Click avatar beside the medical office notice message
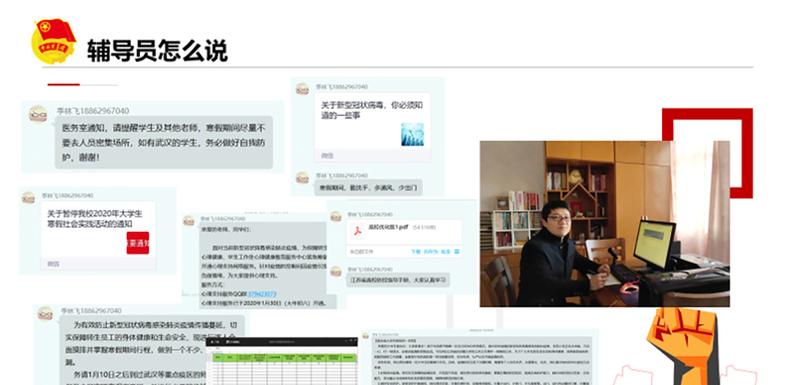The image size is (795, 385). [x=38, y=115]
